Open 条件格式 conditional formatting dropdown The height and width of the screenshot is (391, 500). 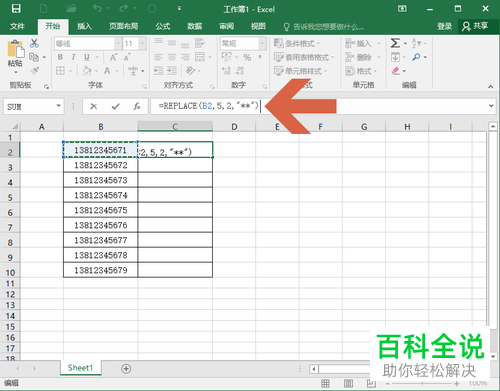point(297,43)
